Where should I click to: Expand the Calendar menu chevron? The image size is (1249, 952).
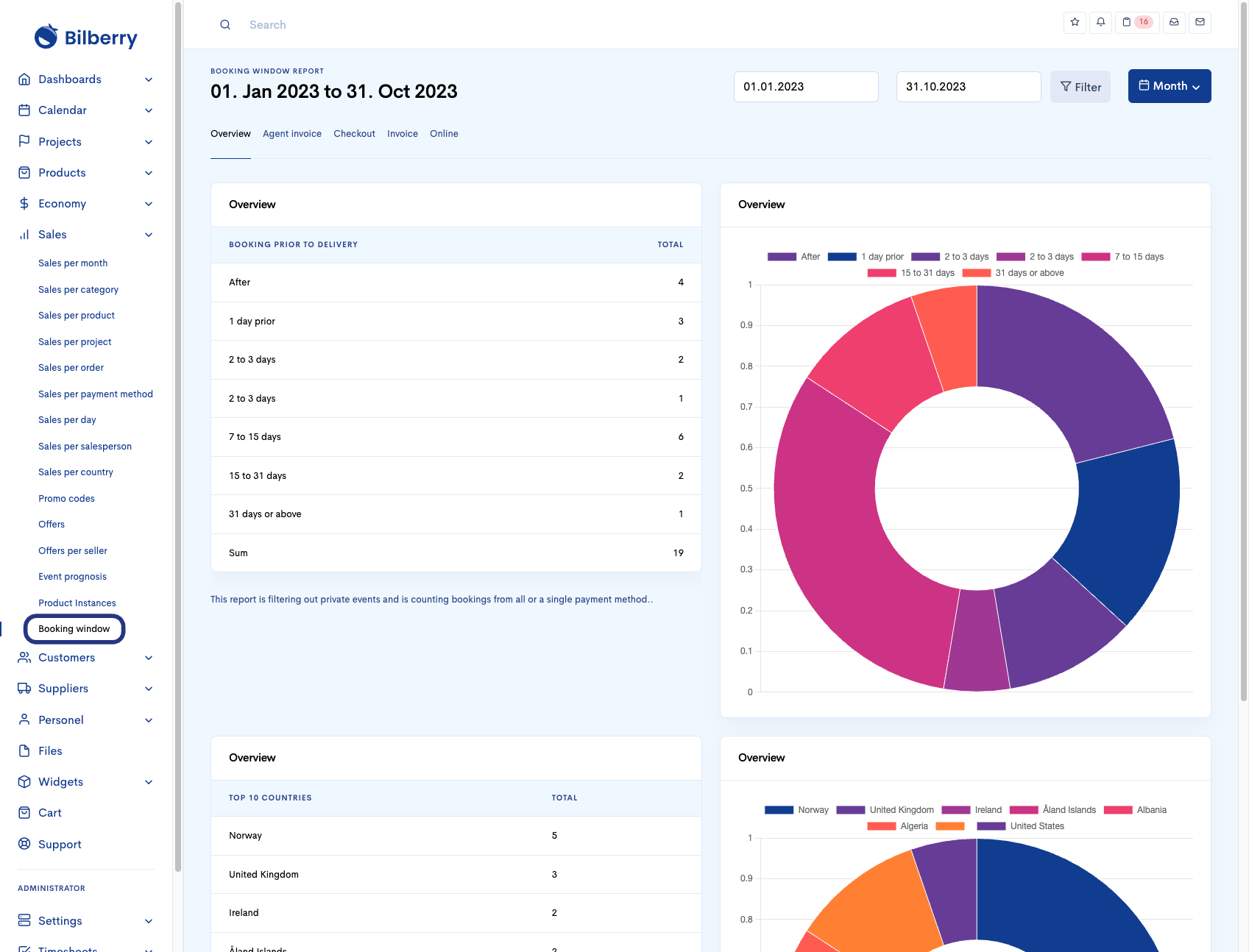click(x=149, y=110)
